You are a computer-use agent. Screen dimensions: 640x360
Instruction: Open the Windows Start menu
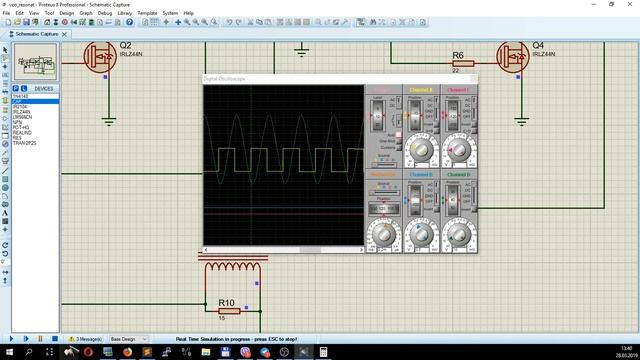point(9,352)
